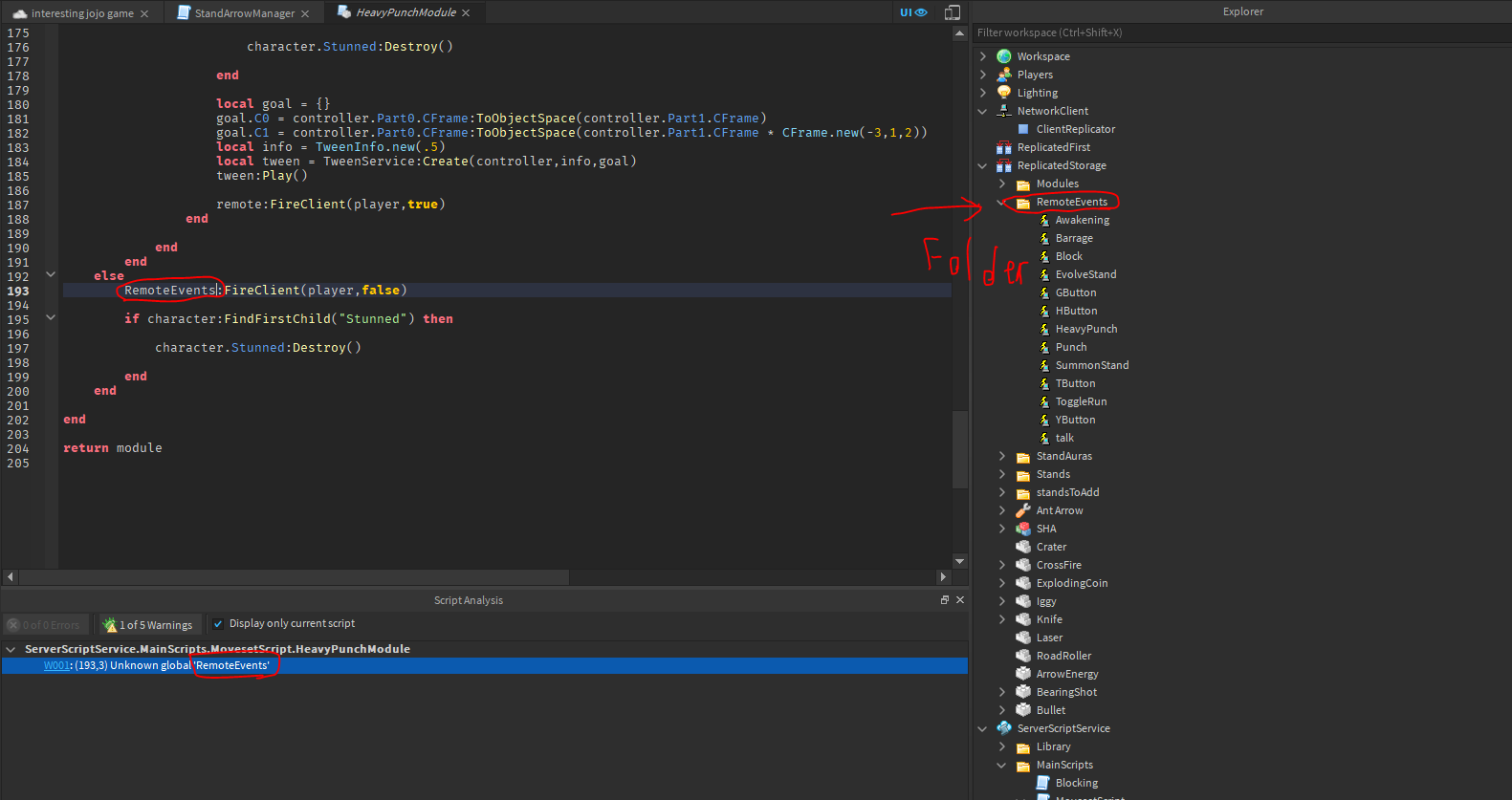The image size is (1512, 800).
Task: Expand the StandAuras folder
Action: [1001, 456]
